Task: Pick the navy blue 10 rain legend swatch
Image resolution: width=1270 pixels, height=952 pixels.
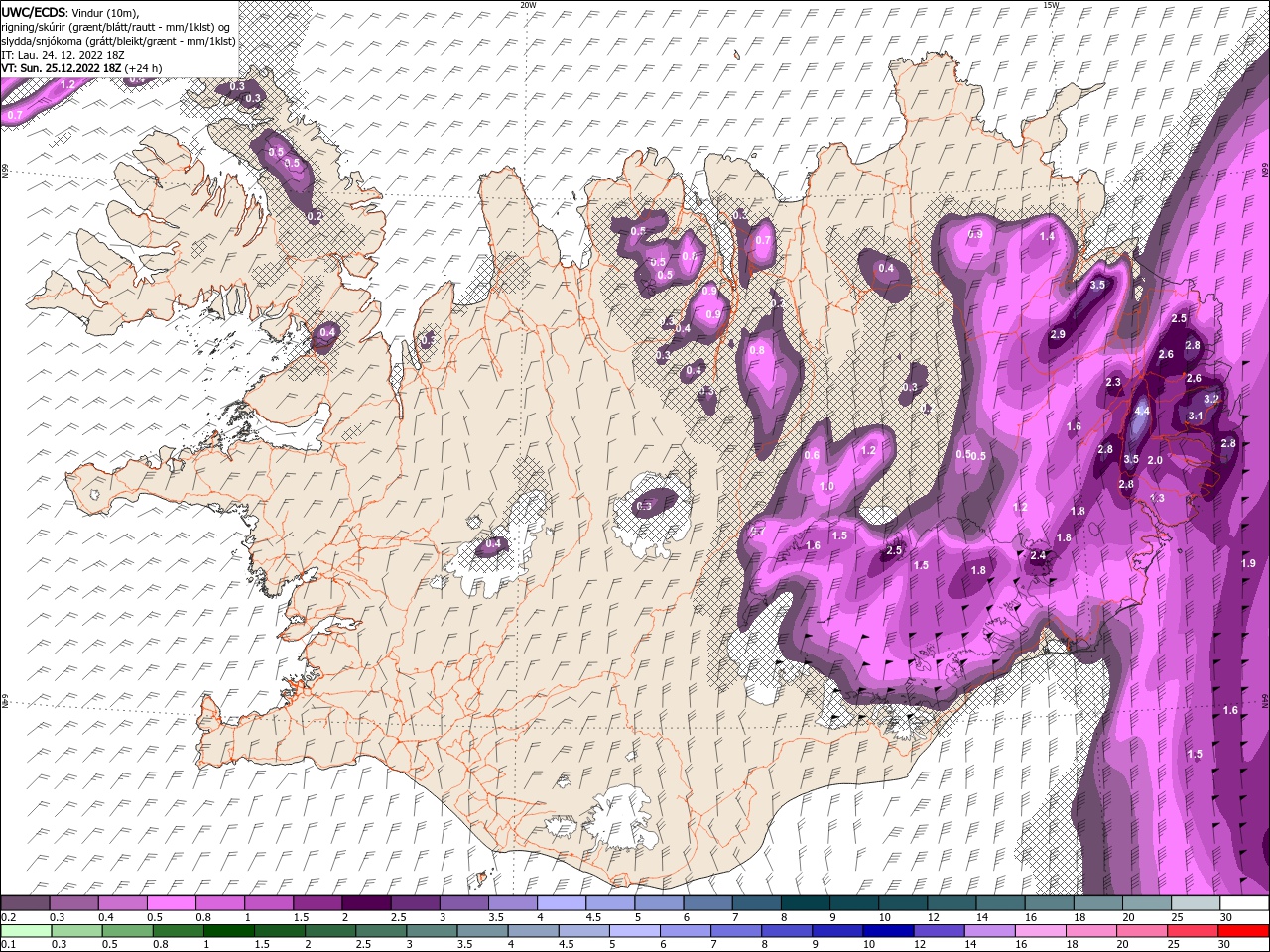Action: coord(888,931)
